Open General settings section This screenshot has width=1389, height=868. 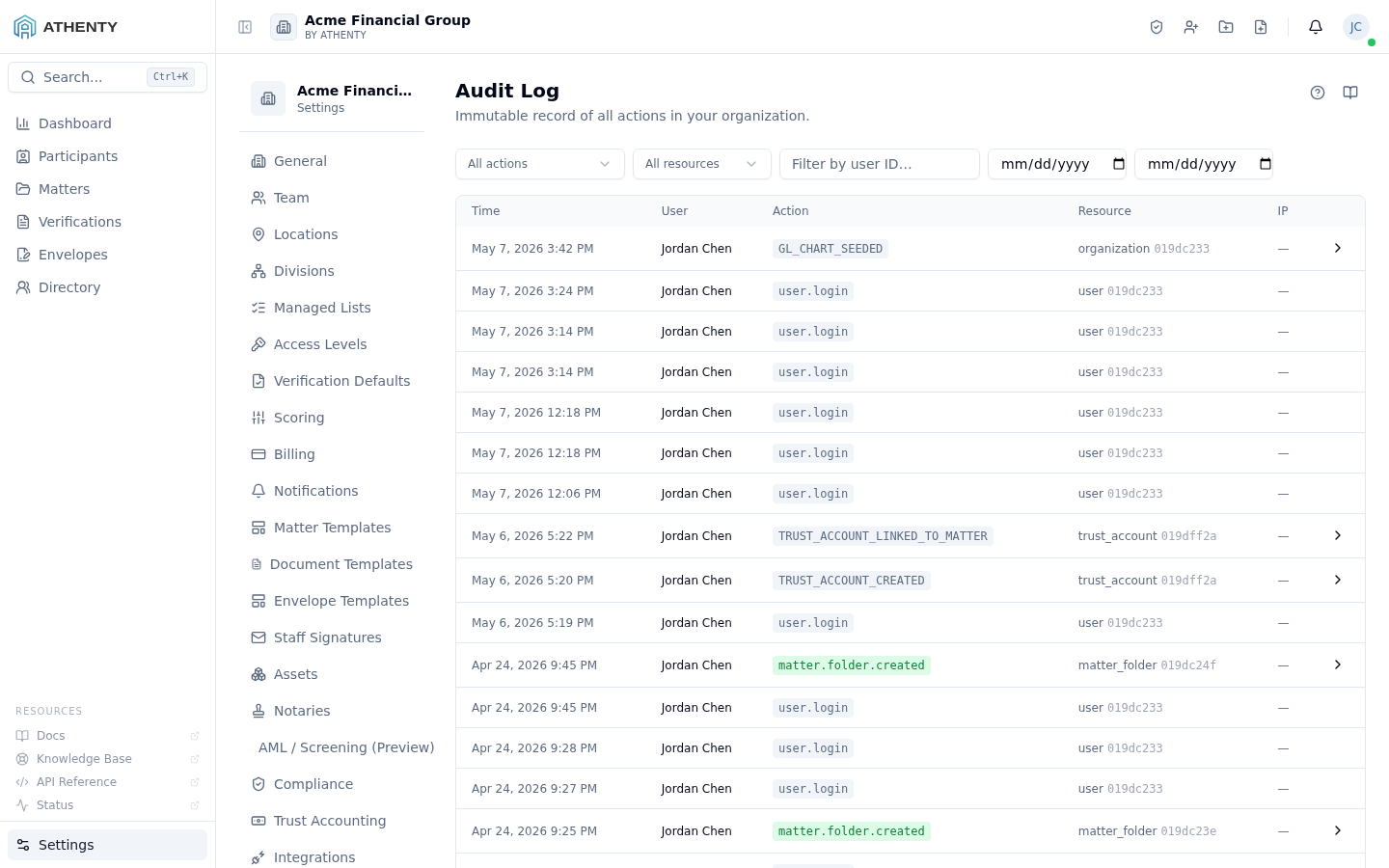332,161
